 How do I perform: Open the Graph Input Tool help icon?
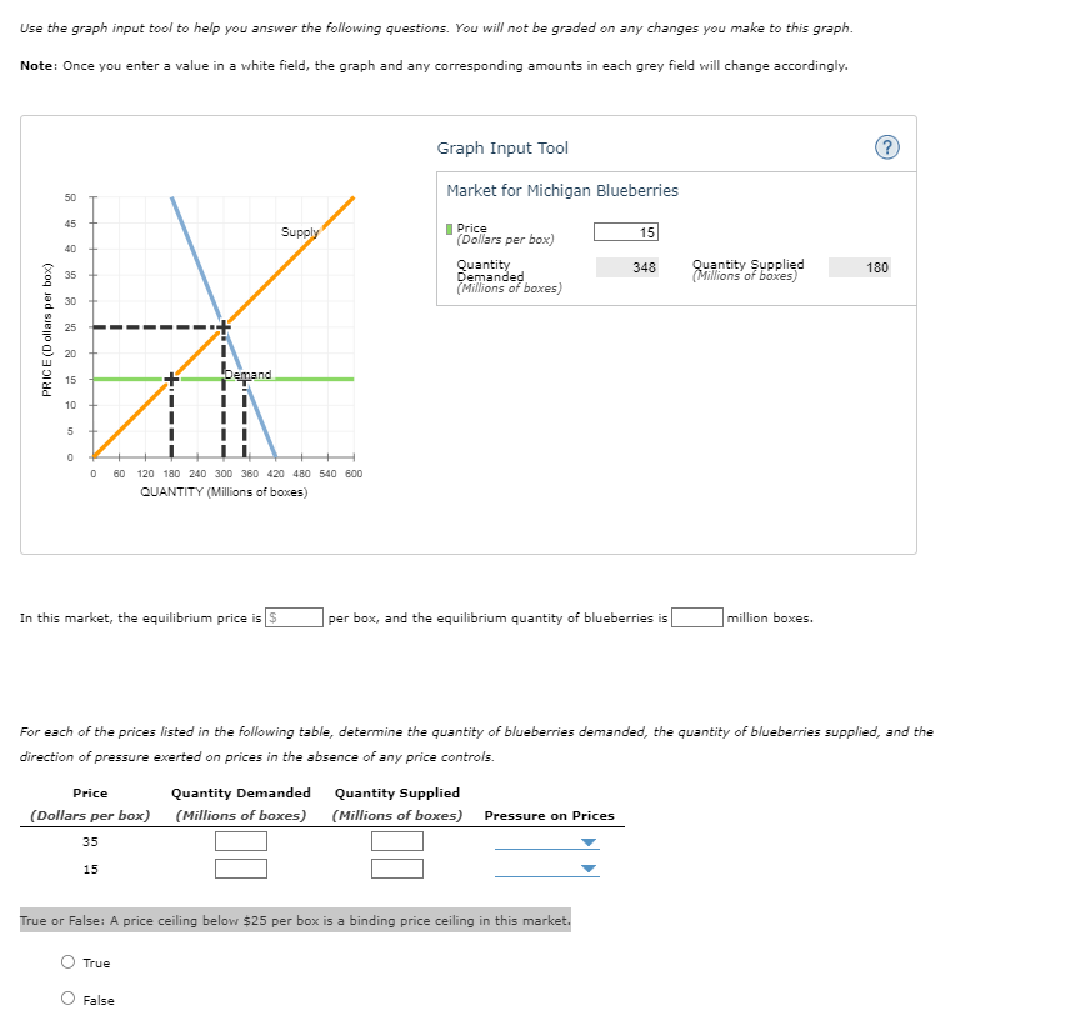coord(888,145)
